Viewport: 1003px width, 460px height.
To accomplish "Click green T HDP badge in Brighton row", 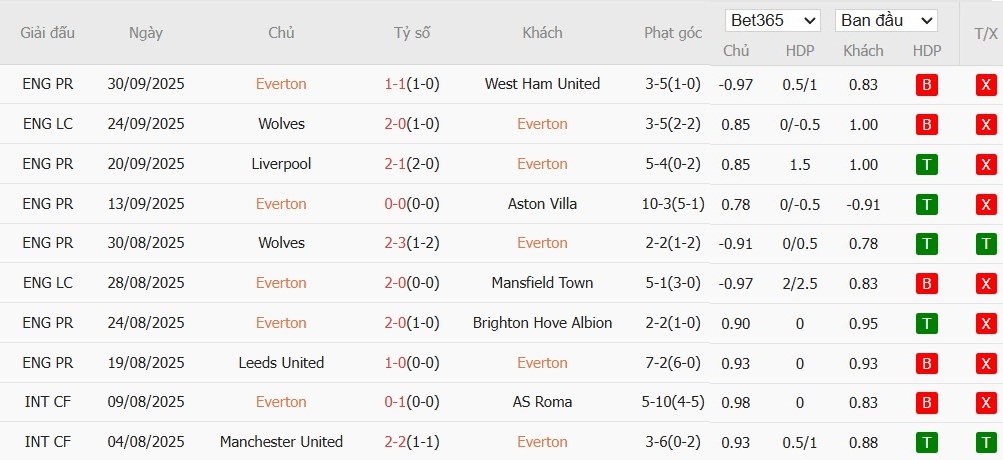I will (926, 323).
